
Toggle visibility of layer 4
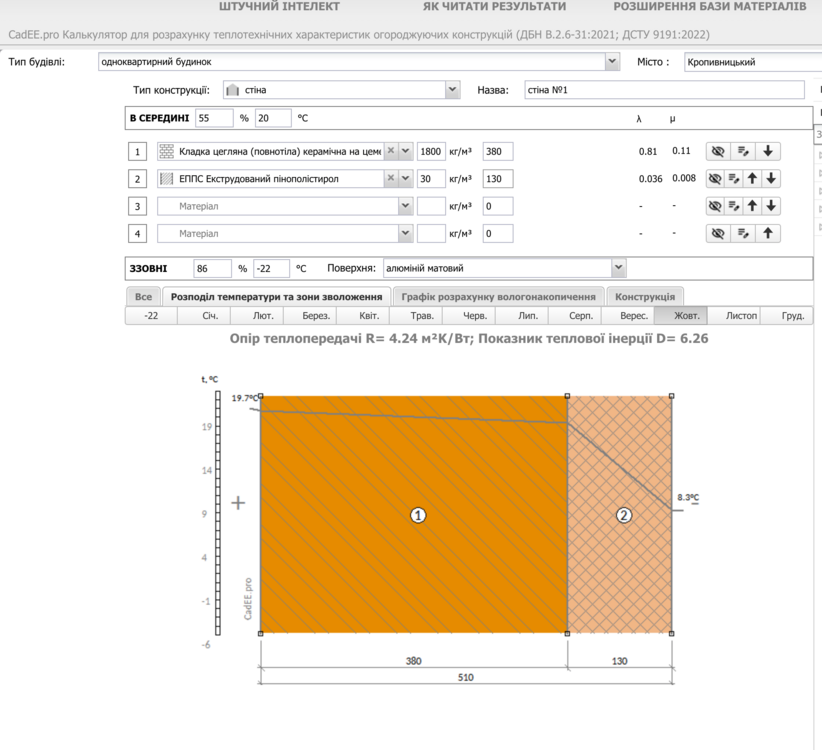716,233
